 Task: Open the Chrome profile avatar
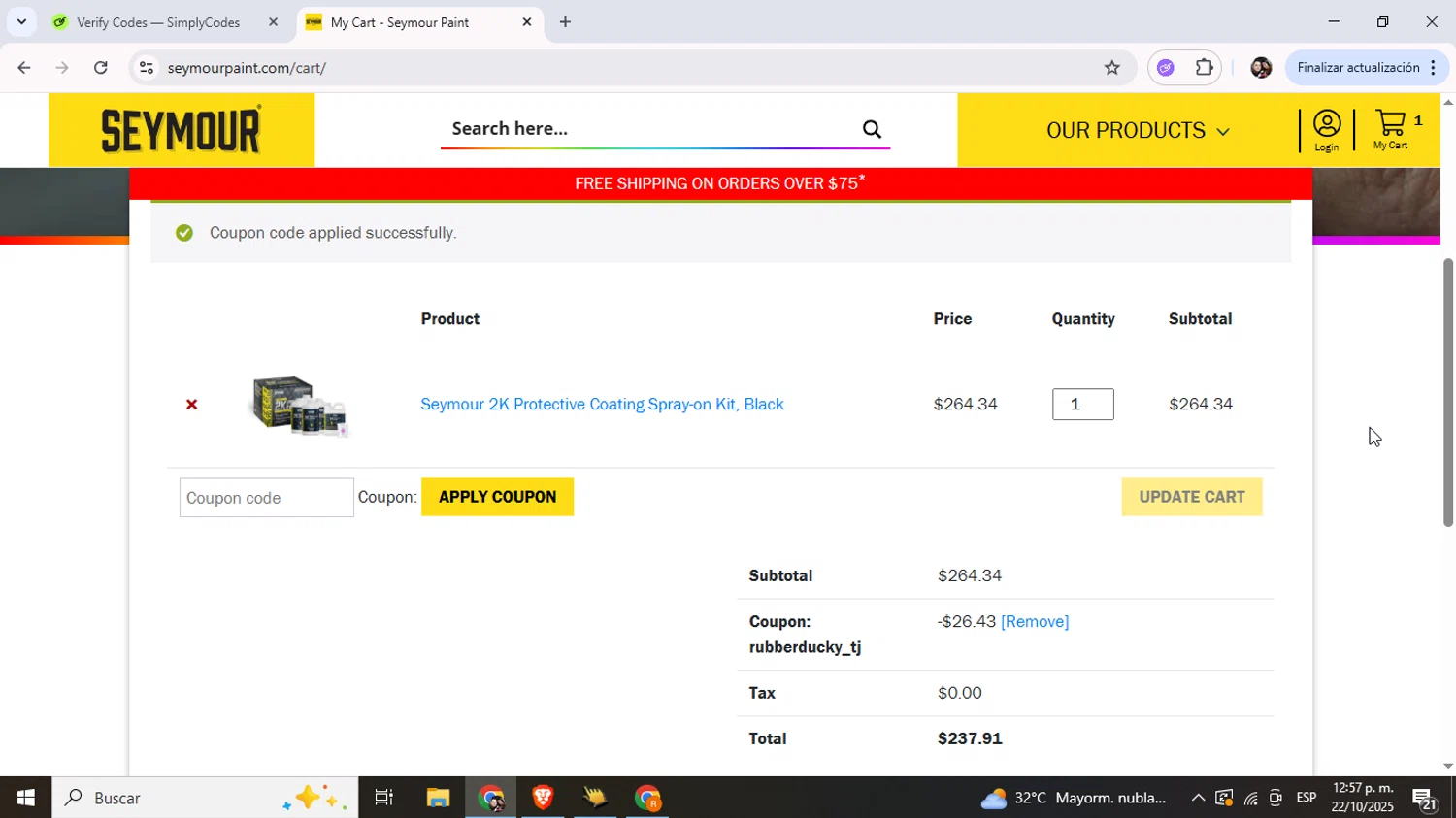tap(1261, 68)
